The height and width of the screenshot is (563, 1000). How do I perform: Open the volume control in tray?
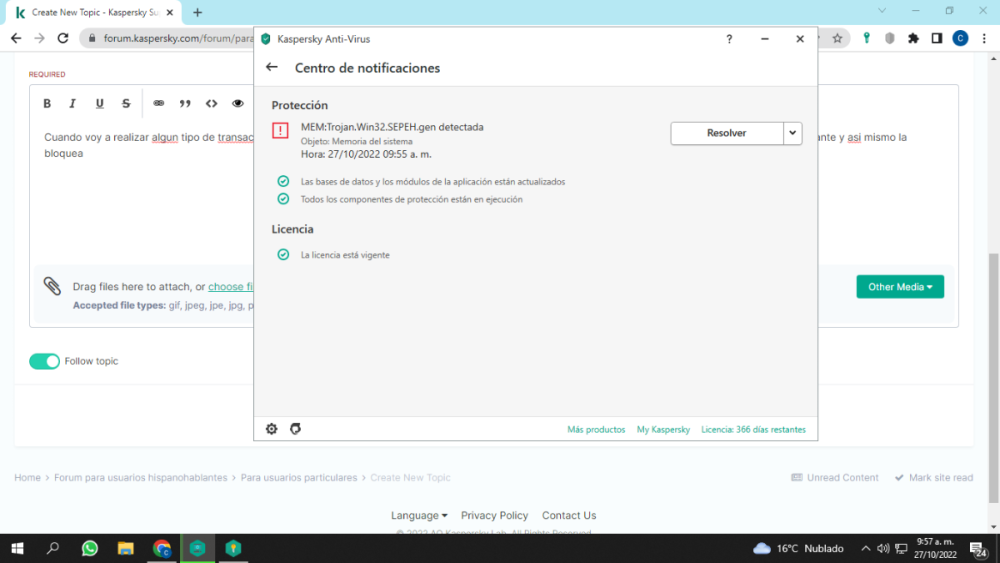click(x=883, y=548)
